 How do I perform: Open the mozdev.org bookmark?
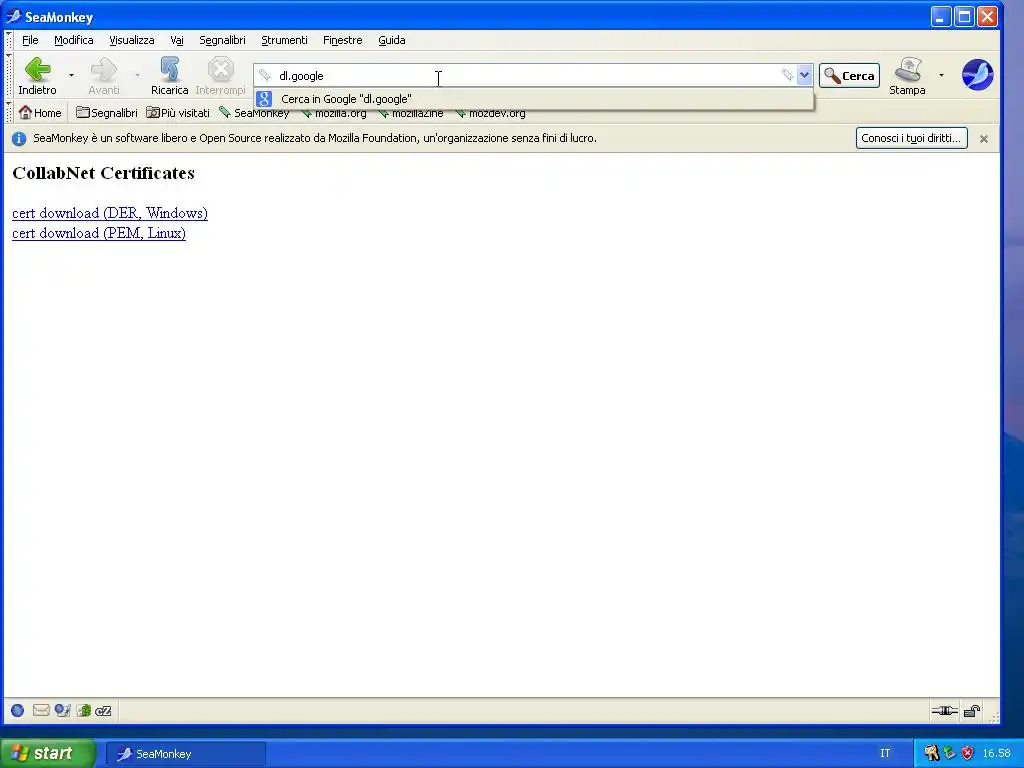click(490, 114)
